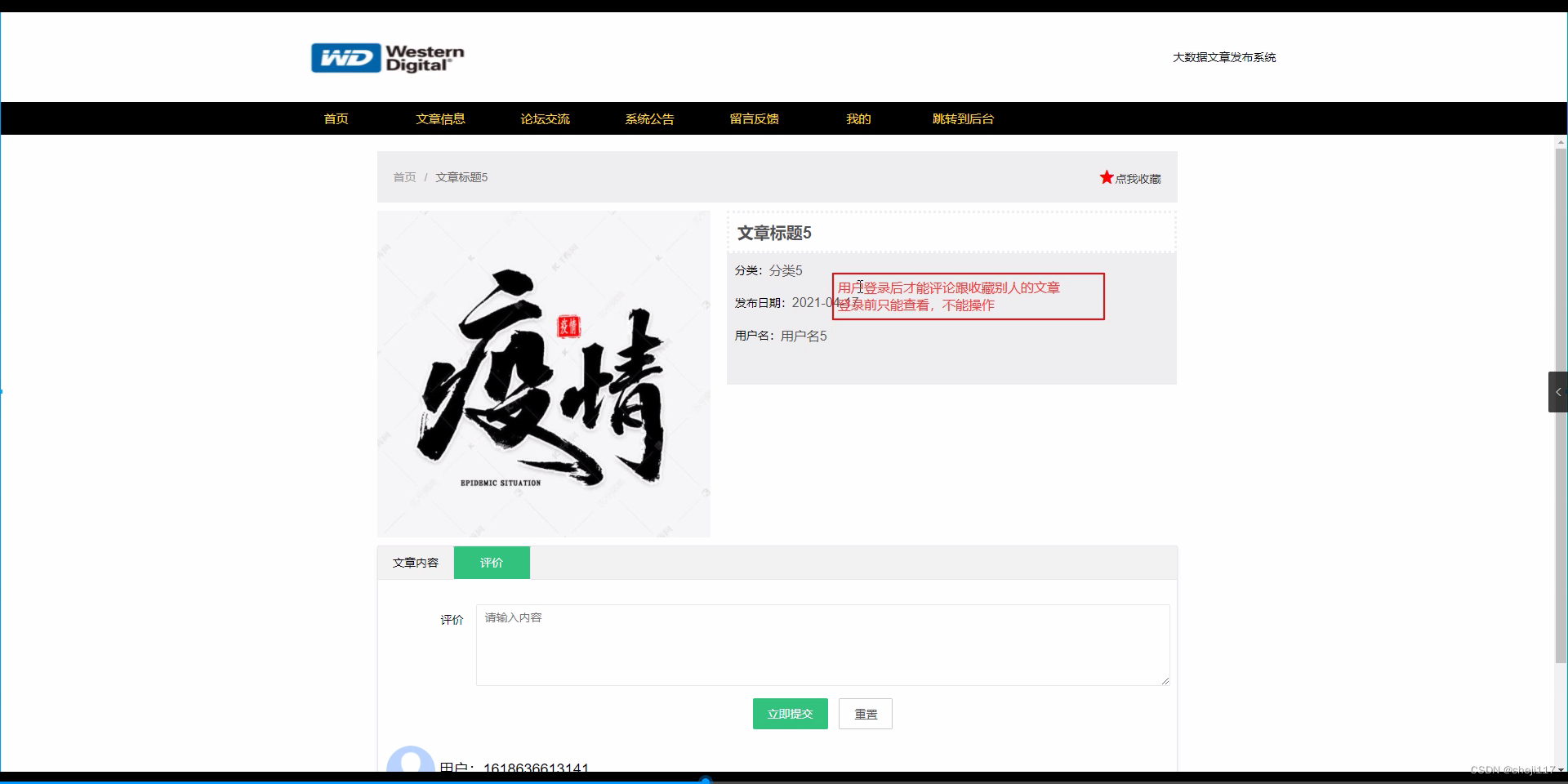Click the 请输入内容 comment input field

822,645
